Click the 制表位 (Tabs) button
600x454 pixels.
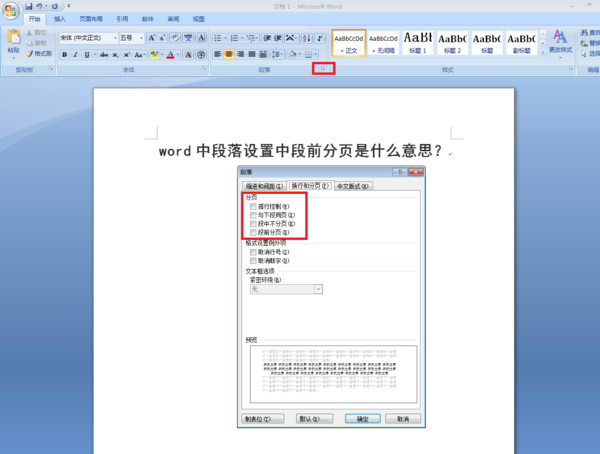point(263,419)
